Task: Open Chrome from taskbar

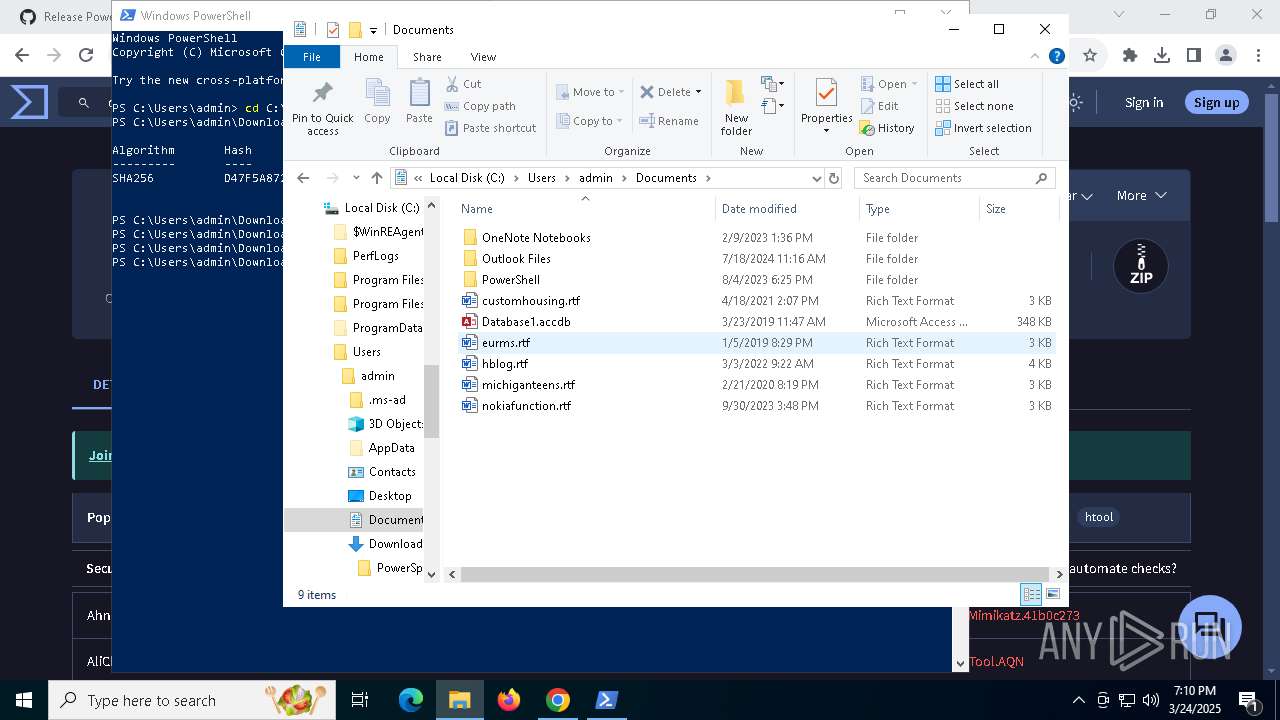Action: pyautogui.click(x=557, y=700)
